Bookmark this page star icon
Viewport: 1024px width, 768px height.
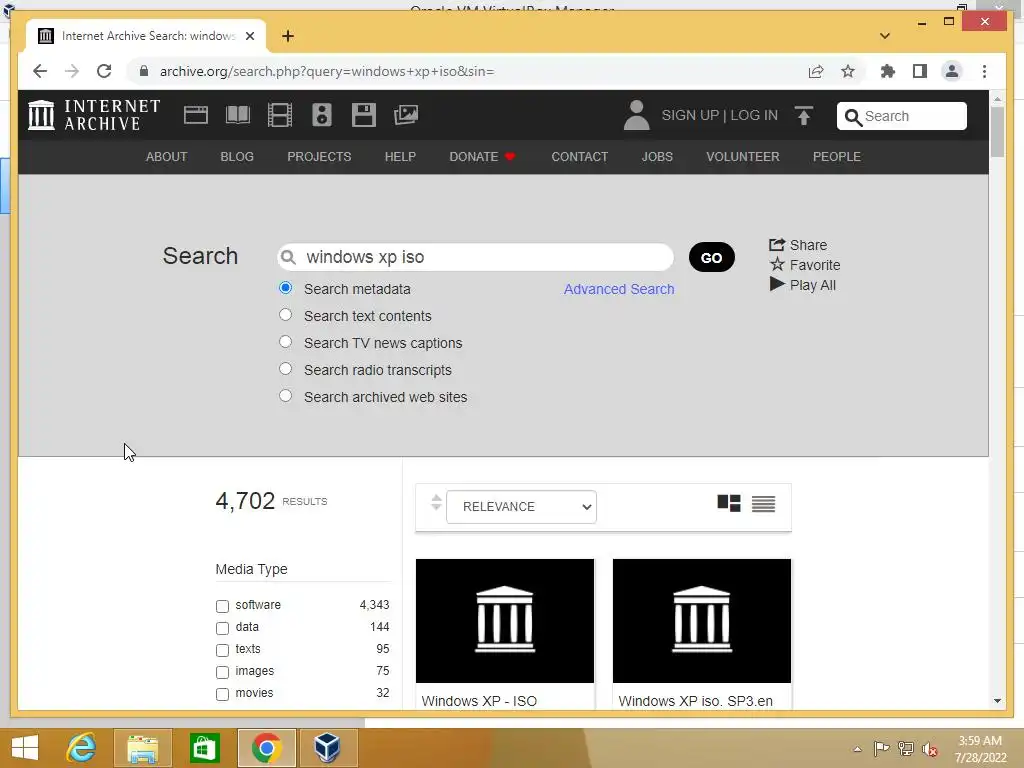[x=848, y=71]
